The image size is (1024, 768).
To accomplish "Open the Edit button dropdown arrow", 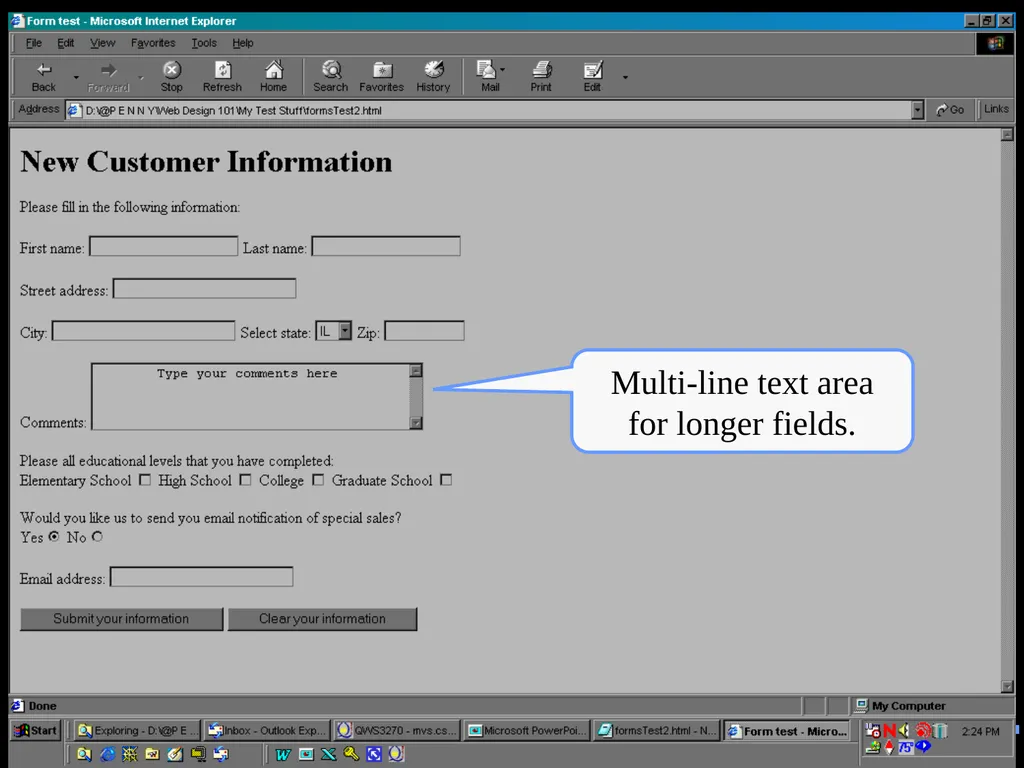I will [x=625, y=77].
